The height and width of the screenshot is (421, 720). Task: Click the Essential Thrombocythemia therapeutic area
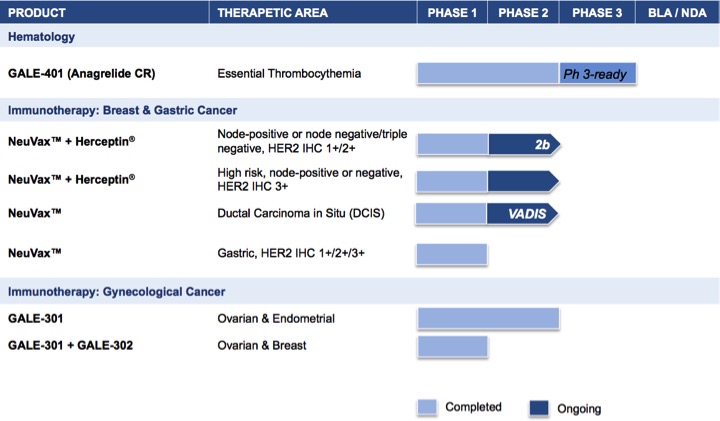(288, 73)
